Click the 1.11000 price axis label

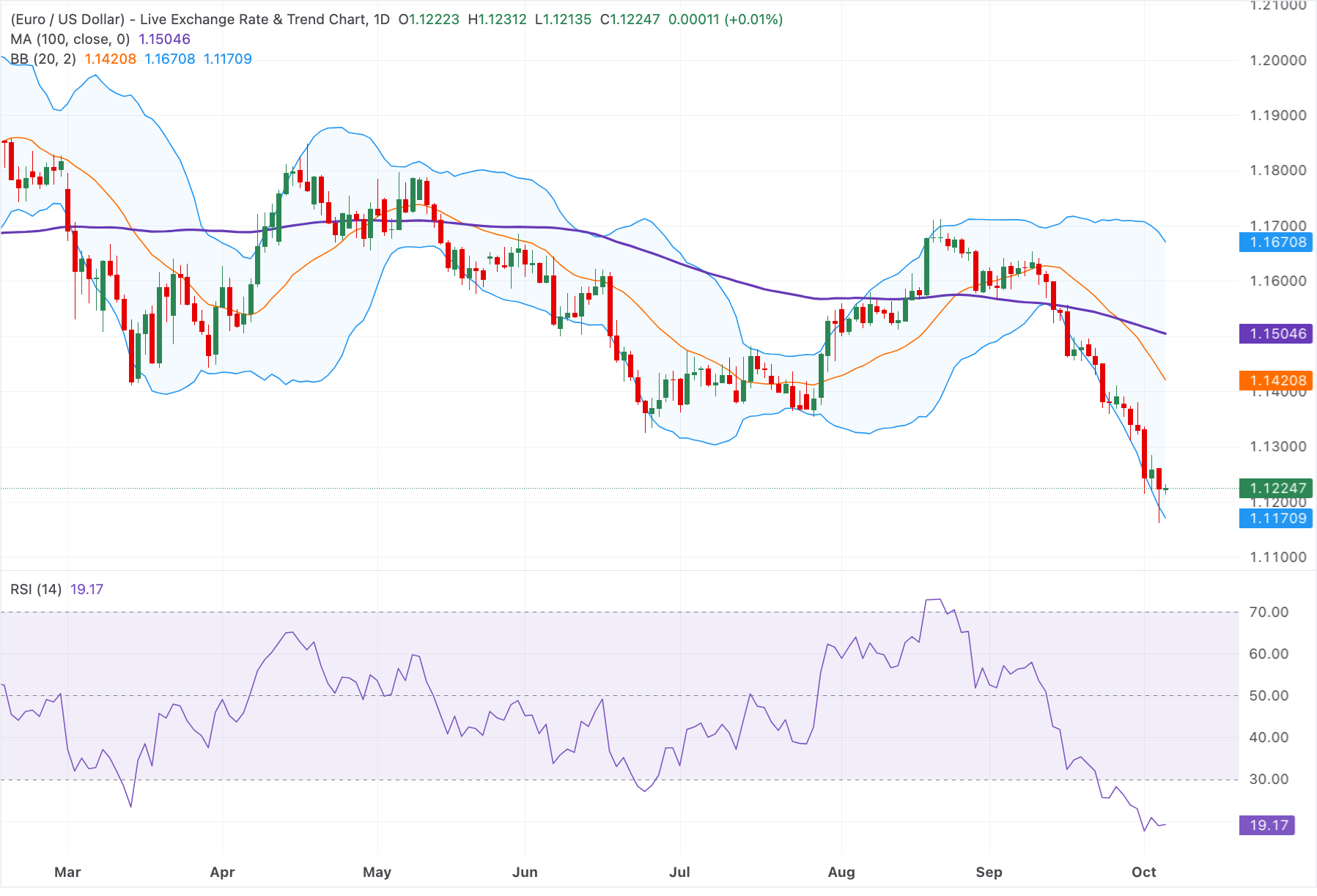click(x=1278, y=557)
